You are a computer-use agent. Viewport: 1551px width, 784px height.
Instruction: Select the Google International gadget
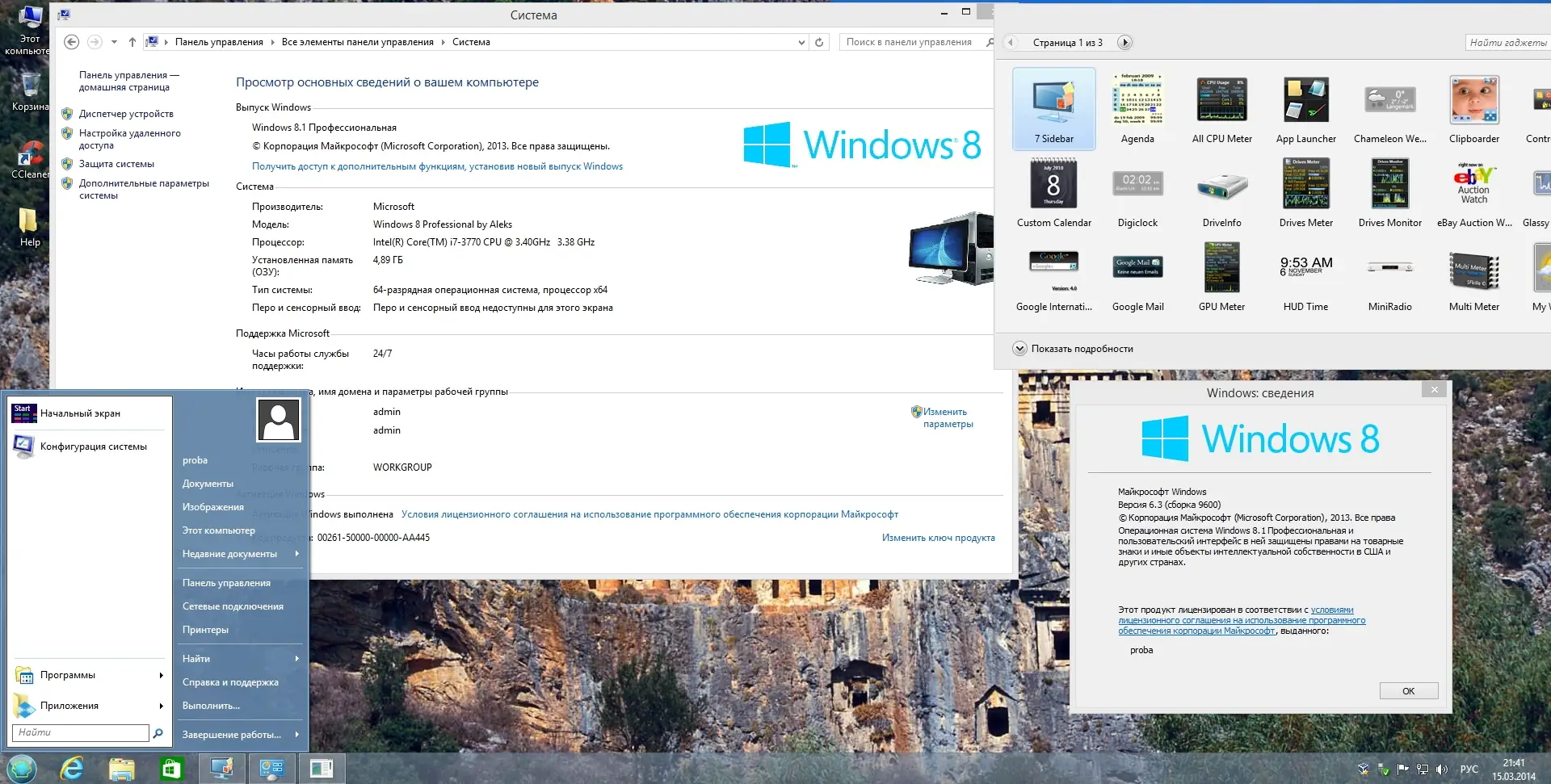click(1053, 276)
